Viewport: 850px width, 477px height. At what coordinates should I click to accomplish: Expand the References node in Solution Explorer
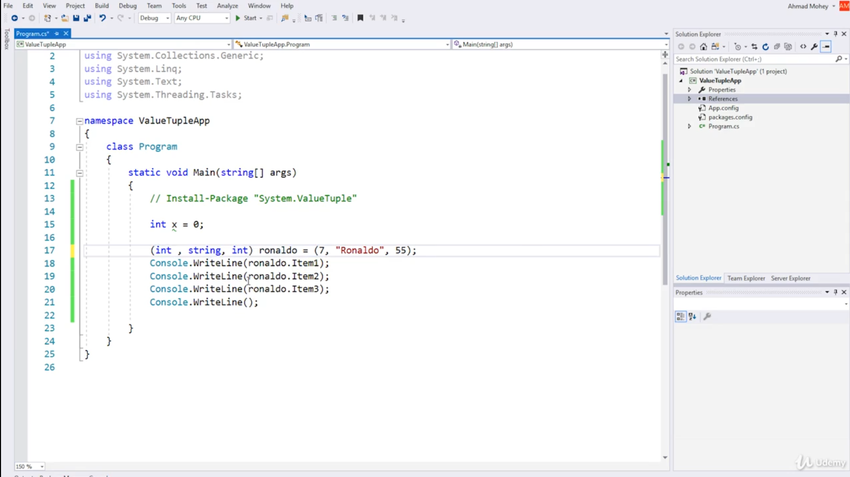690,99
